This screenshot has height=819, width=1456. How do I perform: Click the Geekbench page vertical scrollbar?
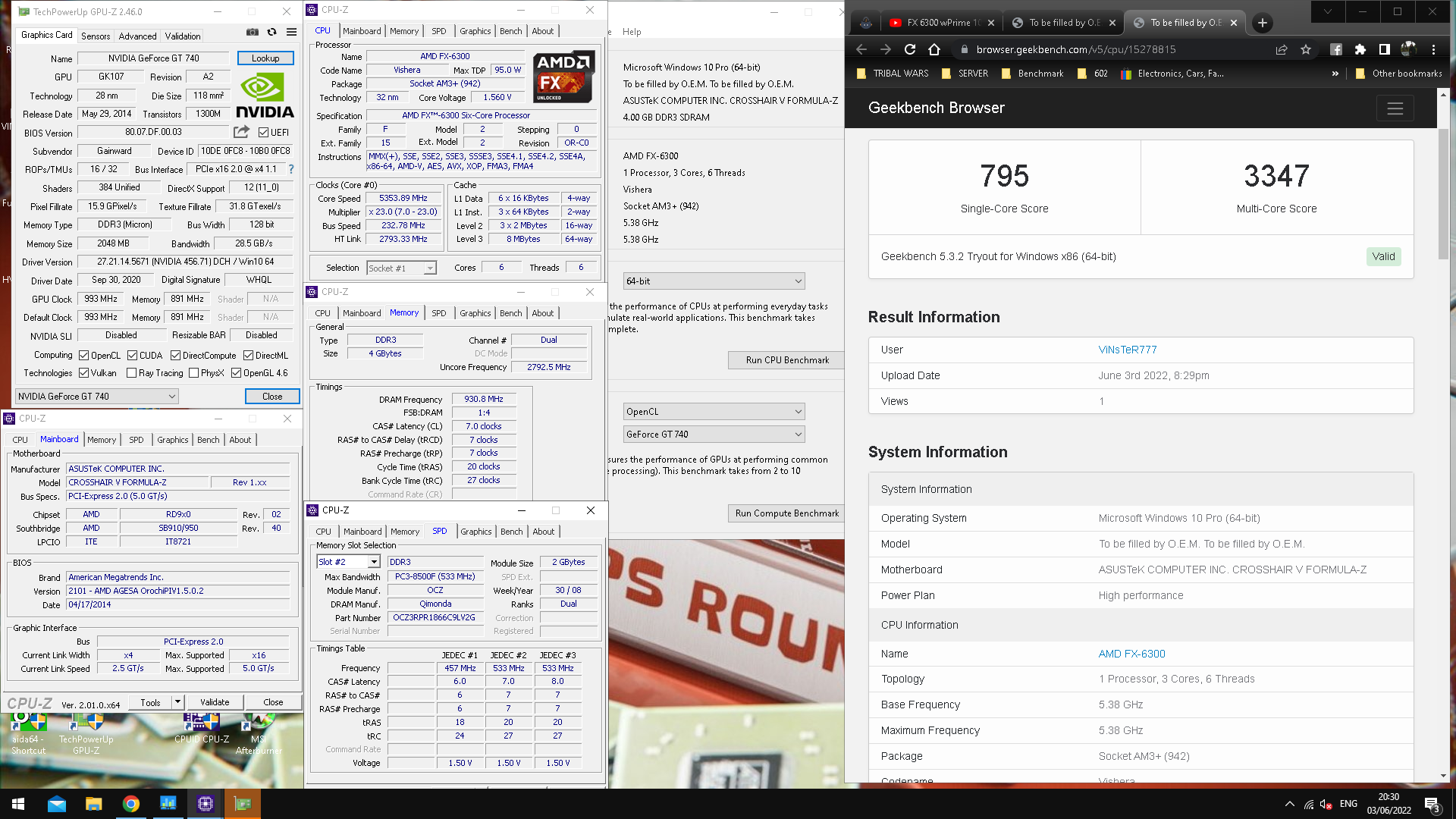(1443, 194)
